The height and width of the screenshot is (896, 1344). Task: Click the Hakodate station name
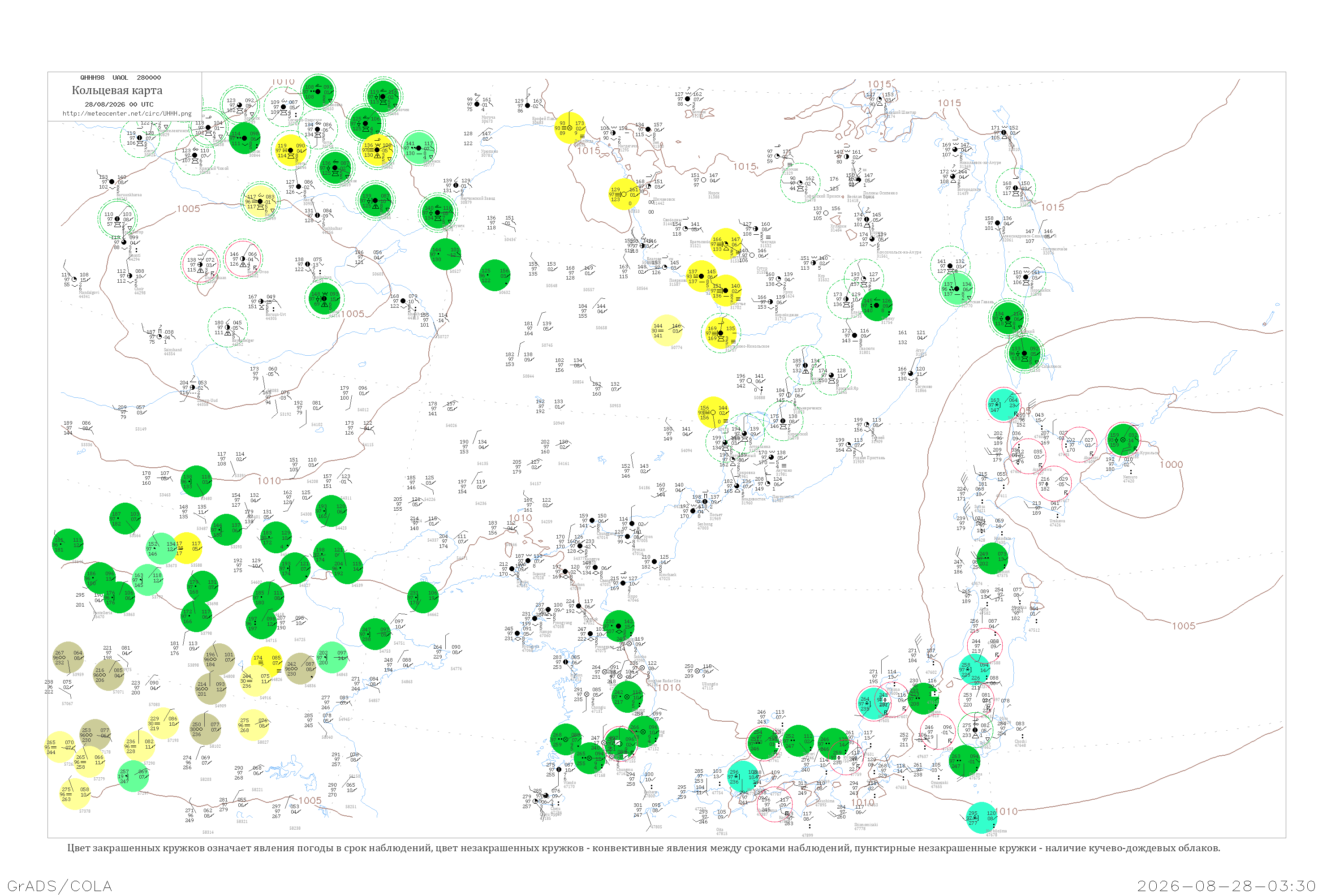(1002, 539)
